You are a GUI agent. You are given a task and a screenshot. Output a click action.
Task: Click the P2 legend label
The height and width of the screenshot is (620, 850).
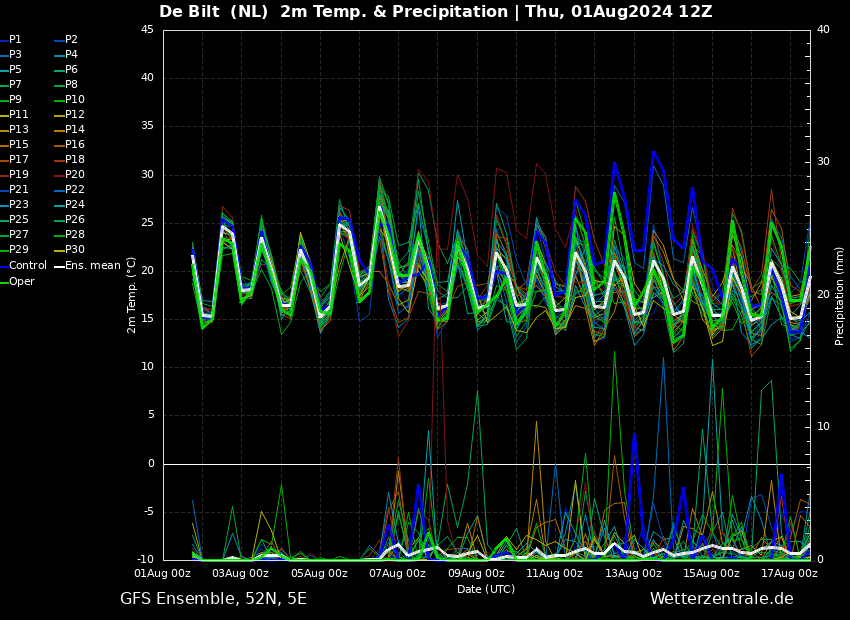(72, 40)
